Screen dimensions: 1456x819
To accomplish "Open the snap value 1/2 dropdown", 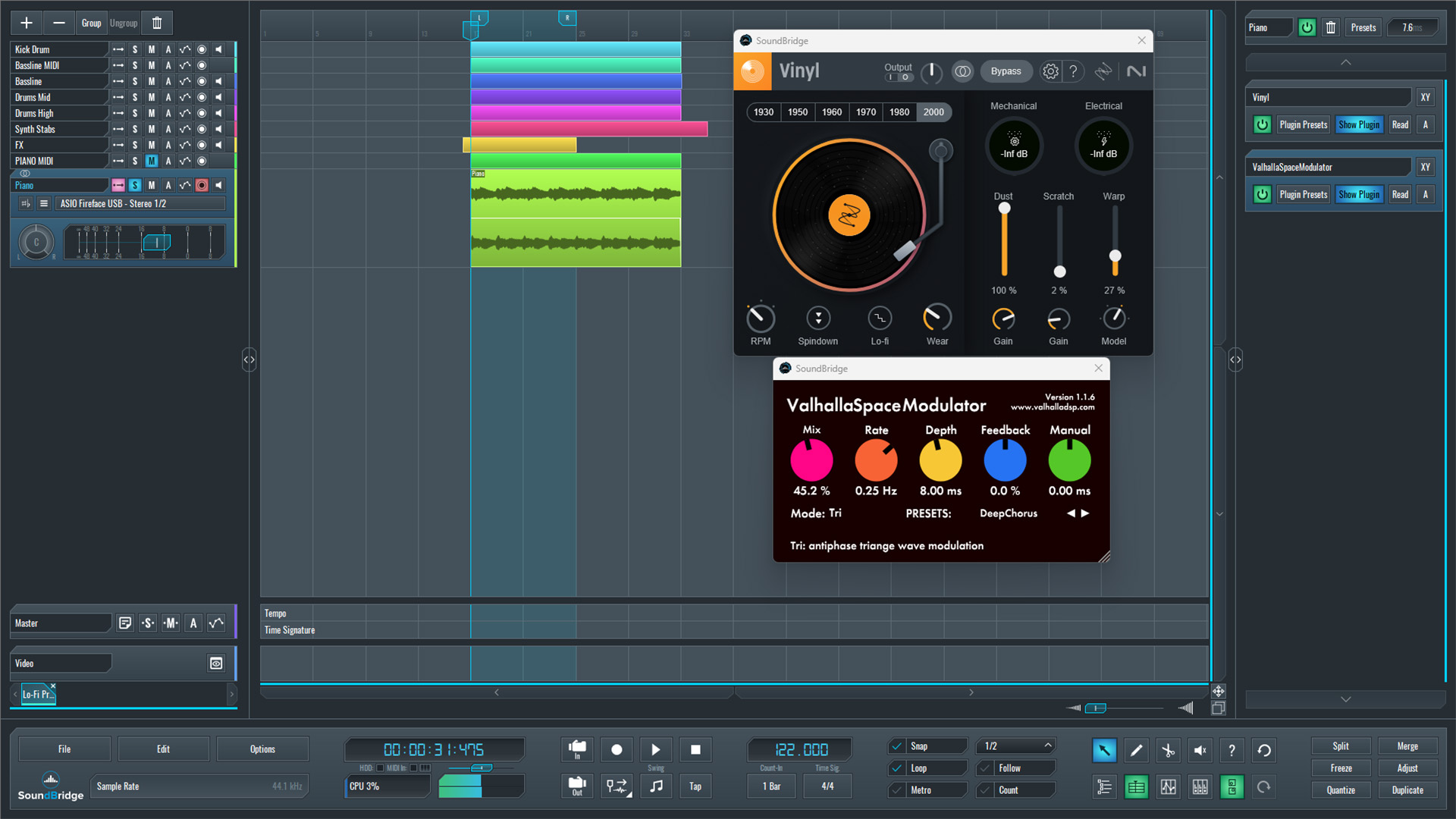I will (x=1016, y=746).
